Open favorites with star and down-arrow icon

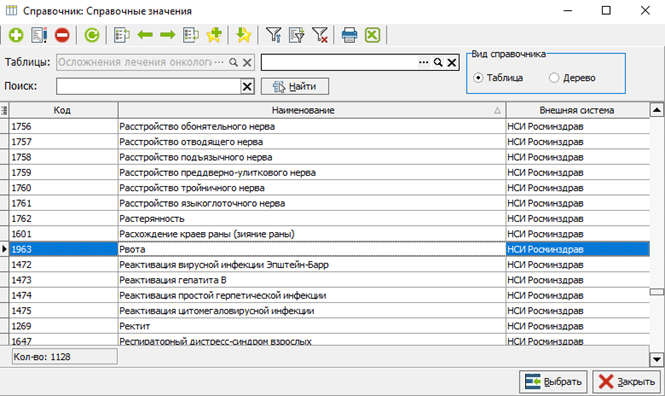click(x=244, y=35)
